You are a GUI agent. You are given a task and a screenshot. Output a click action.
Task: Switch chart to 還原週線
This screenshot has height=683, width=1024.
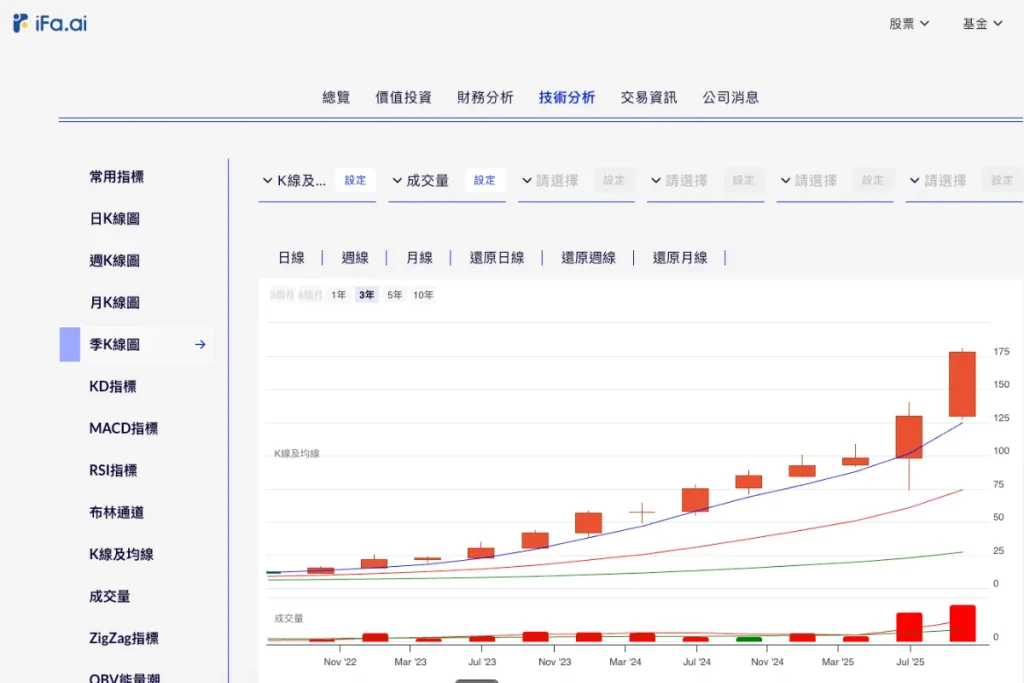(588, 258)
